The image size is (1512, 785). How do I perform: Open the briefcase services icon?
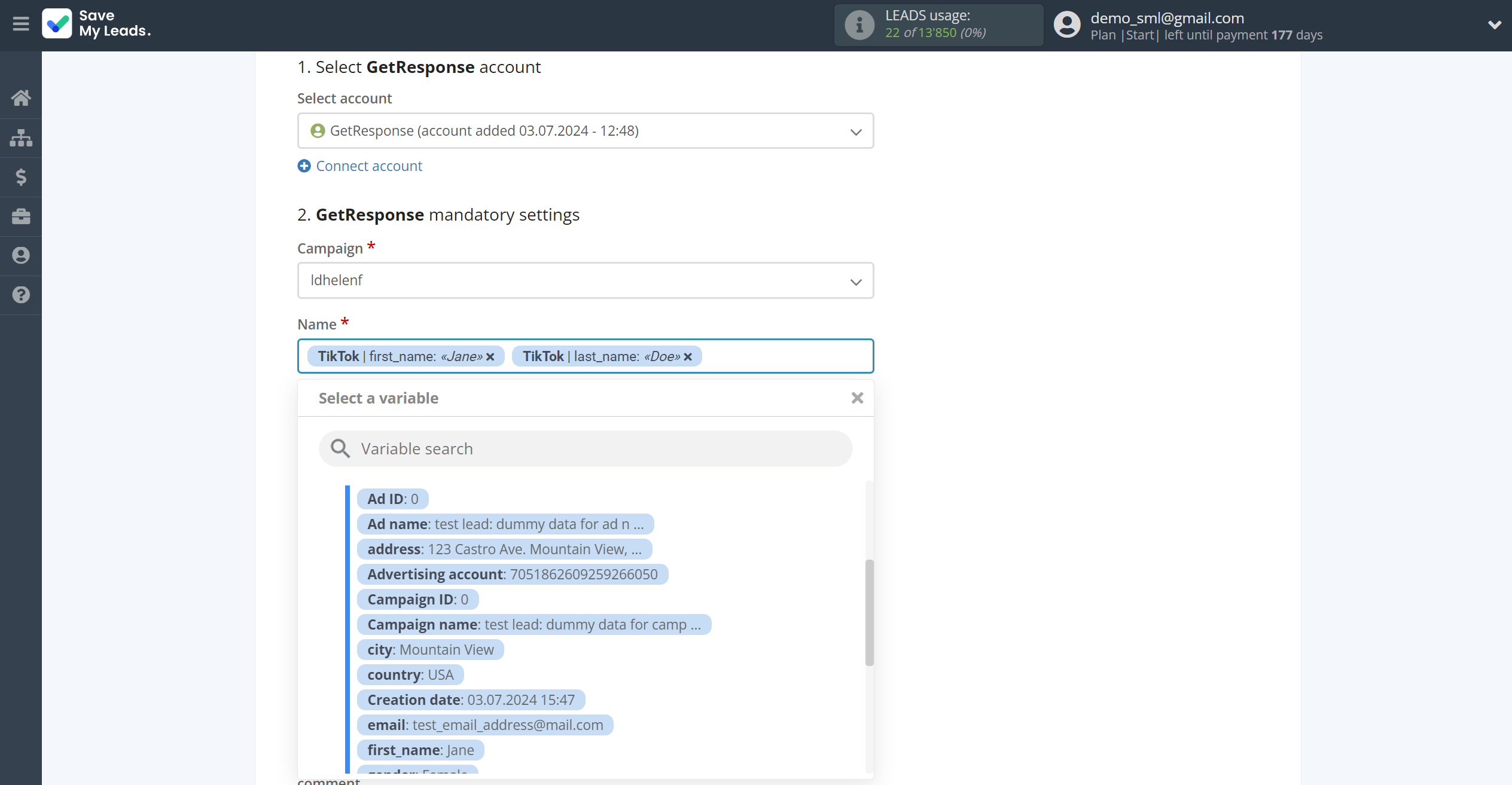tap(21, 216)
